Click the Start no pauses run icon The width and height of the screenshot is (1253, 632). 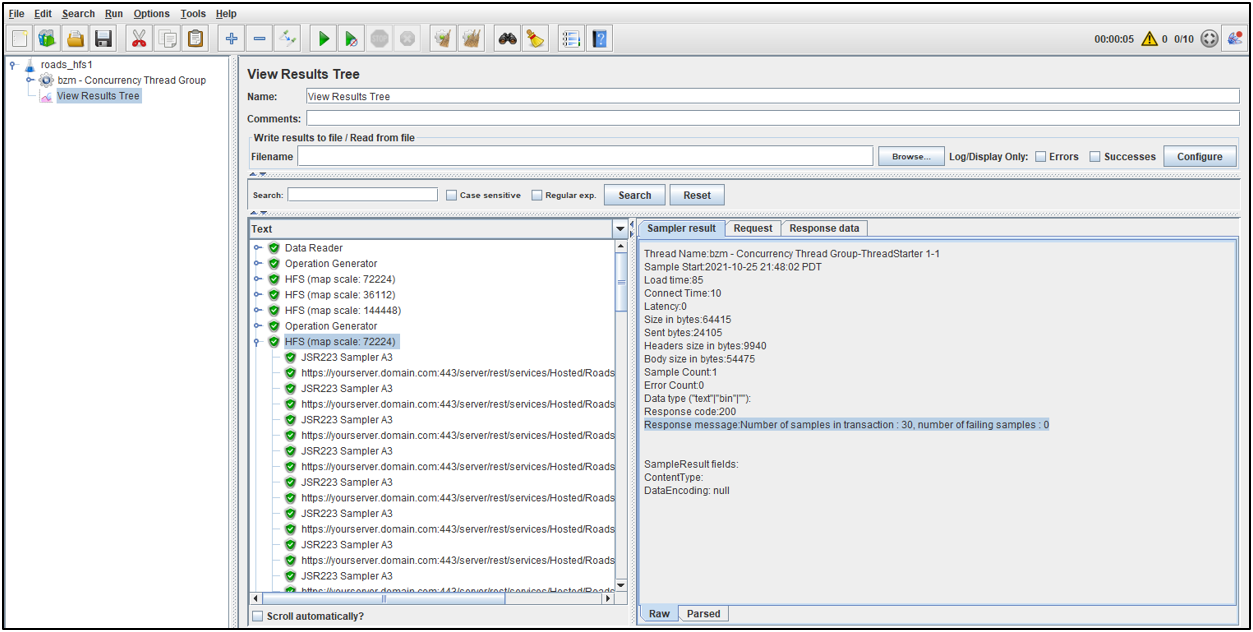pyautogui.click(x=350, y=38)
